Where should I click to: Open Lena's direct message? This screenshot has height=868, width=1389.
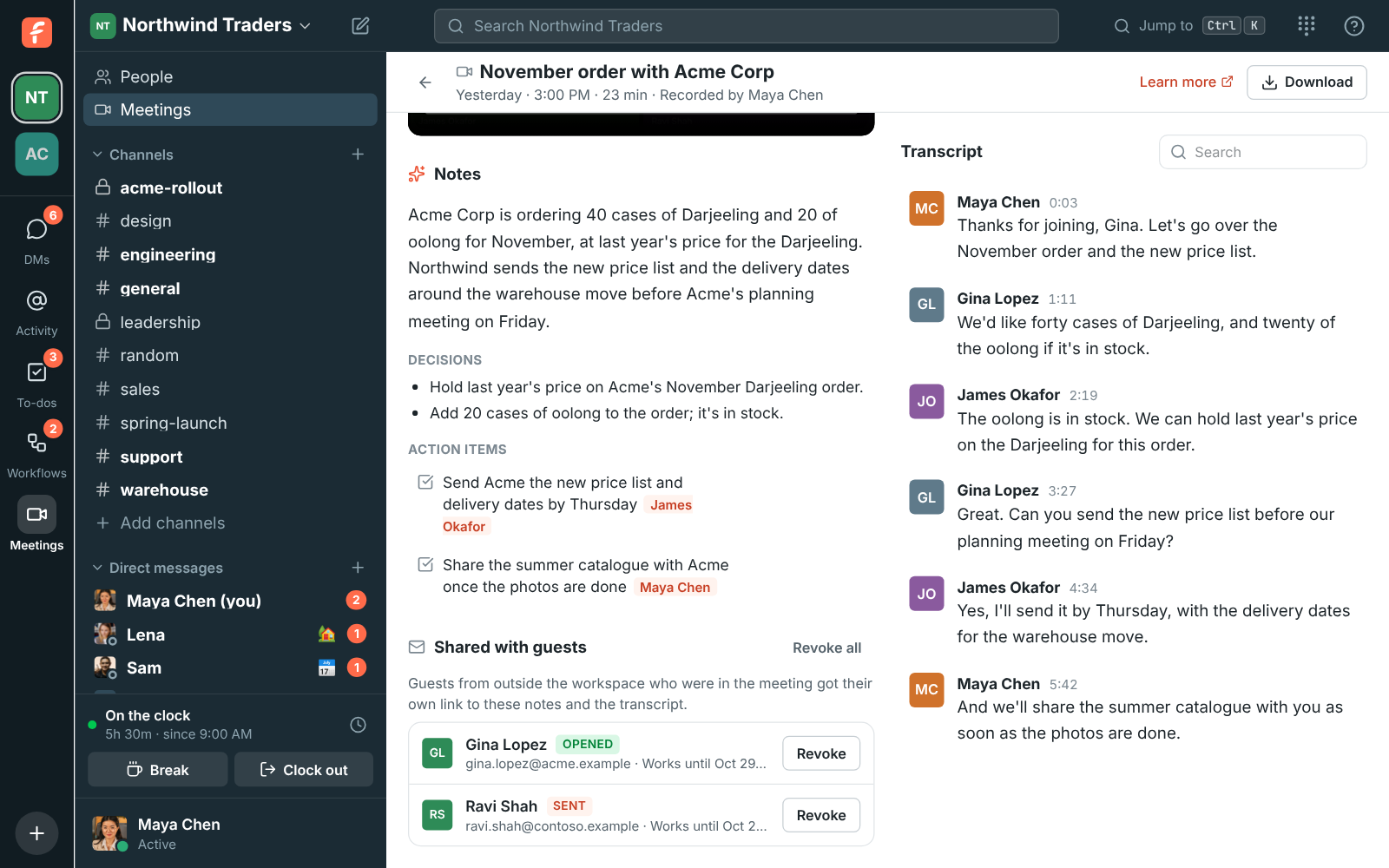(230, 635)
